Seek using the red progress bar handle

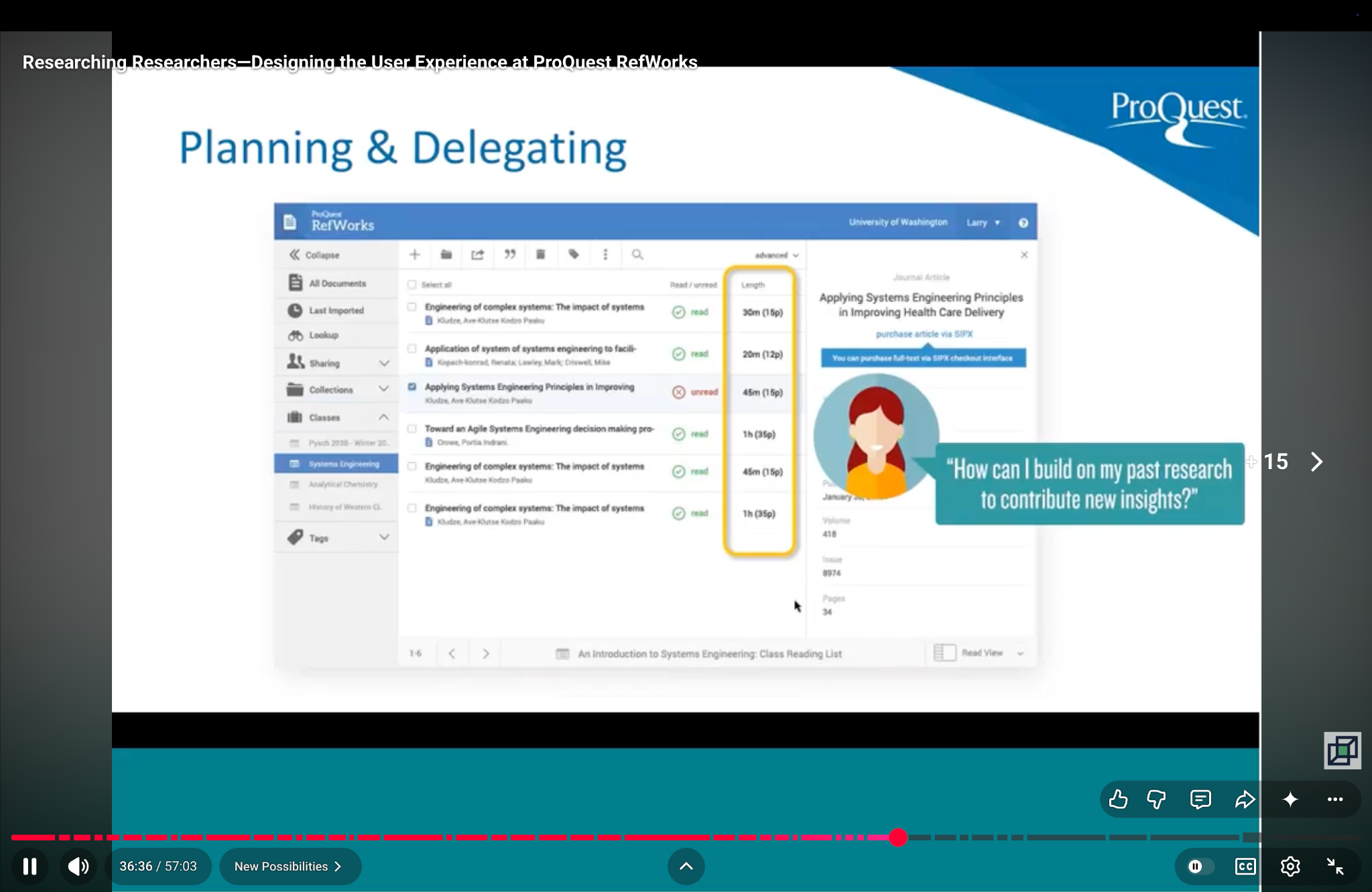click(x=898, y=837)
